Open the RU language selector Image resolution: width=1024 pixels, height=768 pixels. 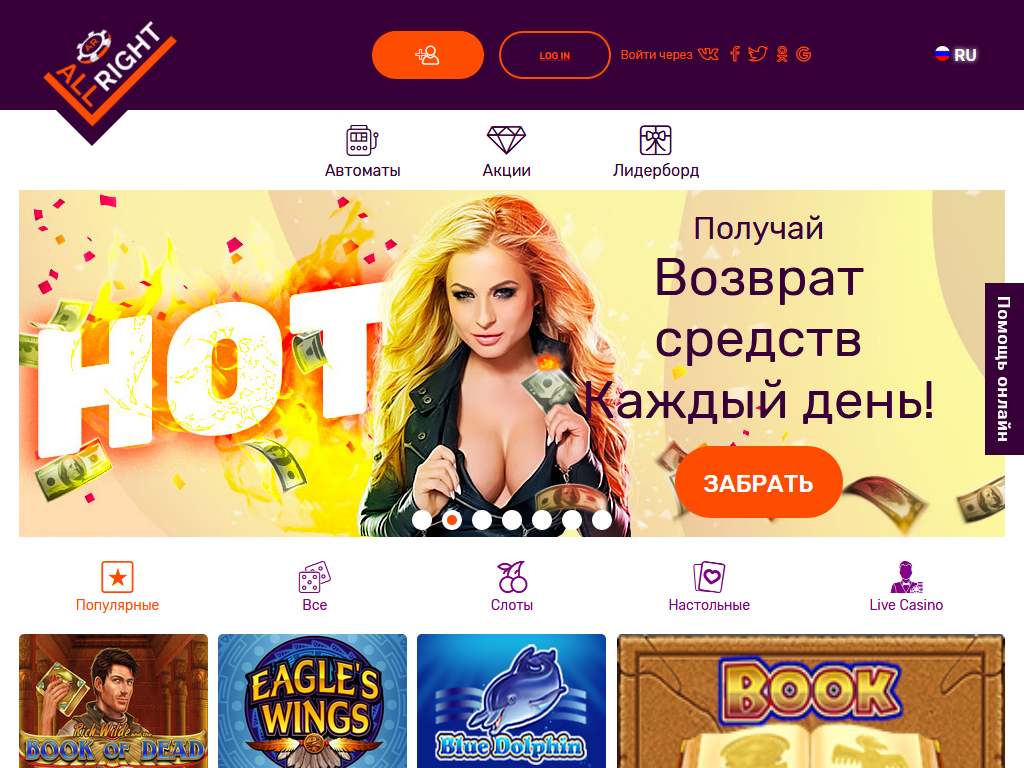(955, 55)
